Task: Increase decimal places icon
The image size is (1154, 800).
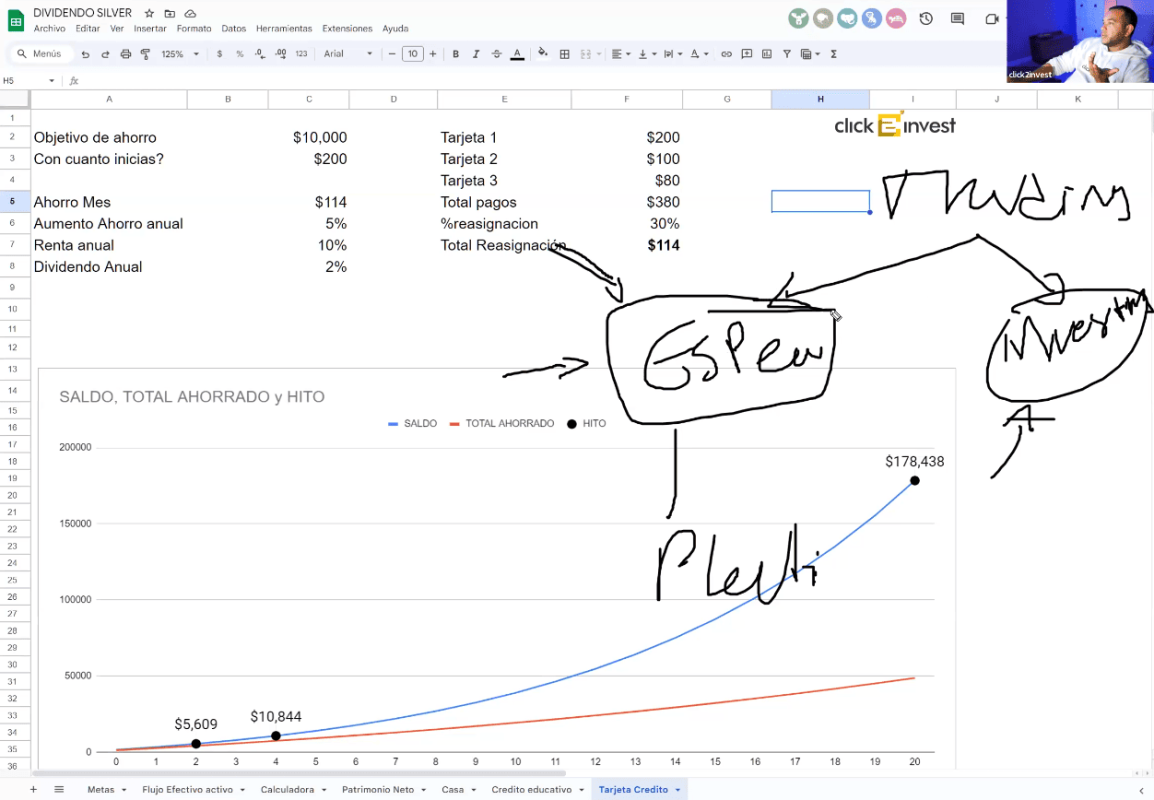Action: click(x=280, y=54)
